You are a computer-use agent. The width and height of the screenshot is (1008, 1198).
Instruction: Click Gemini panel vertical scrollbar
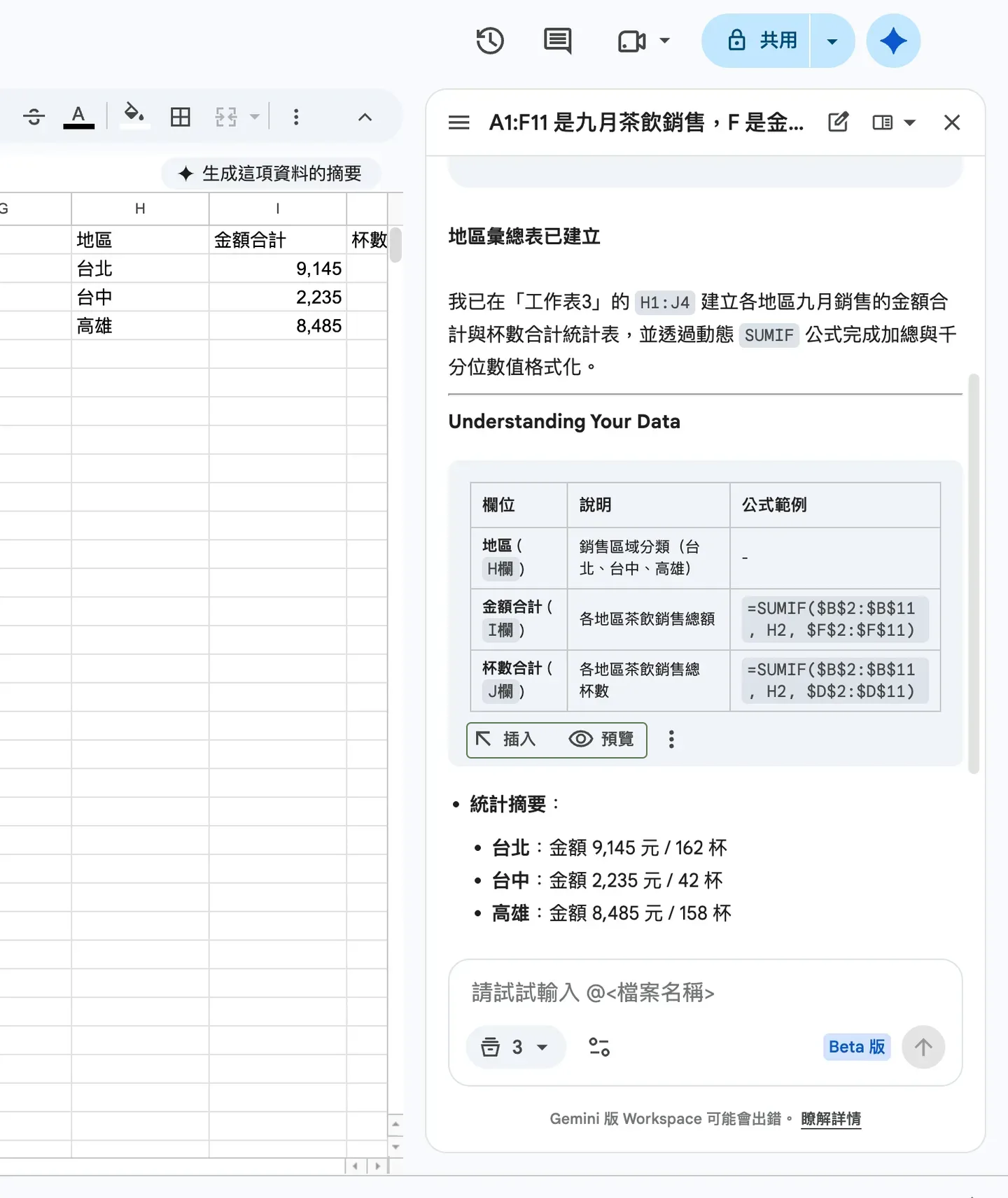coord(973,574)
